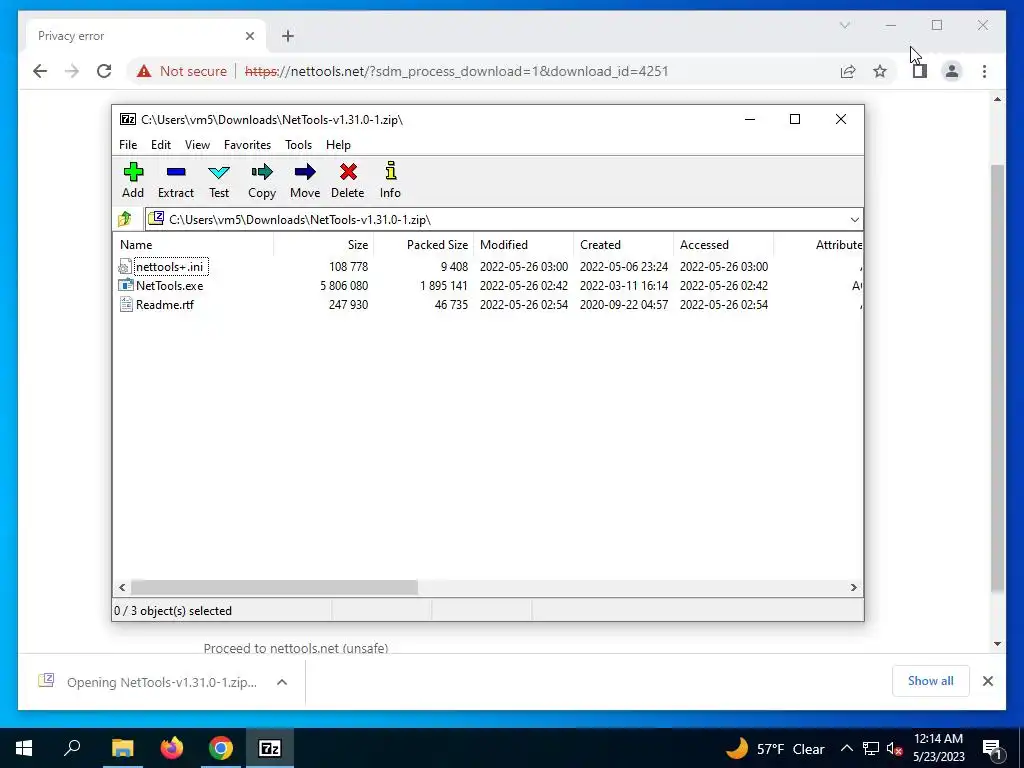Open File Explorer from taskbar

pos(122,748)
